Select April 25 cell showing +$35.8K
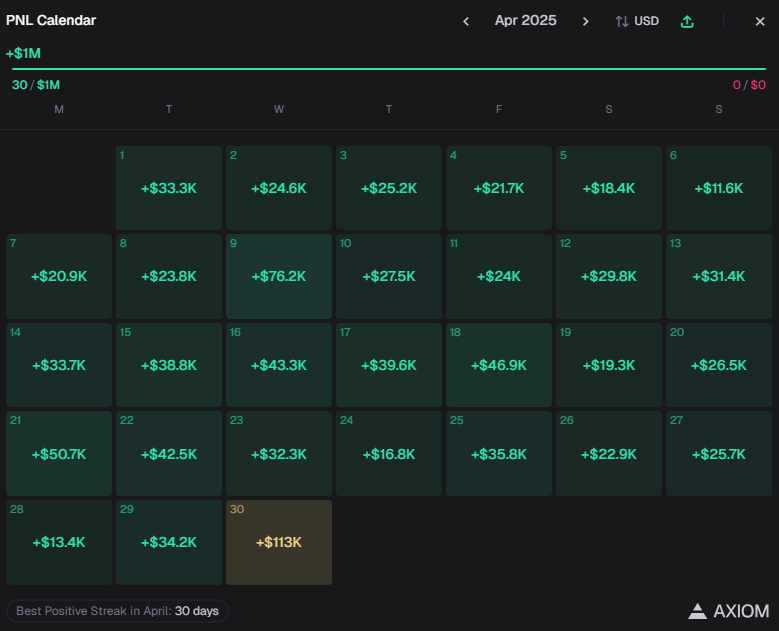The width and height of the screenshot is (779, 631). (499, 454)
